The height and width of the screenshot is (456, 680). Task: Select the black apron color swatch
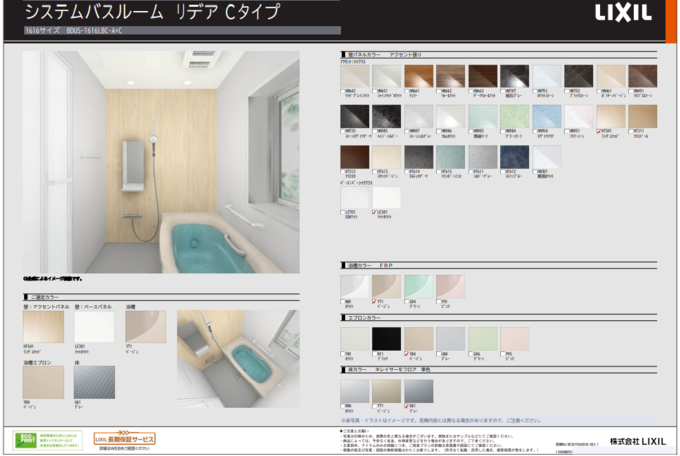[386, 338]
